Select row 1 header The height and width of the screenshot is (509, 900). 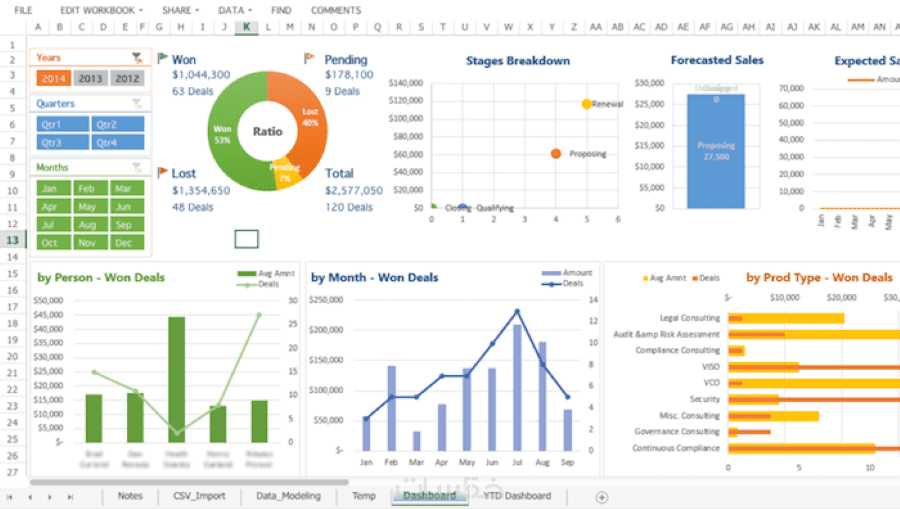(x=12, y=45)
